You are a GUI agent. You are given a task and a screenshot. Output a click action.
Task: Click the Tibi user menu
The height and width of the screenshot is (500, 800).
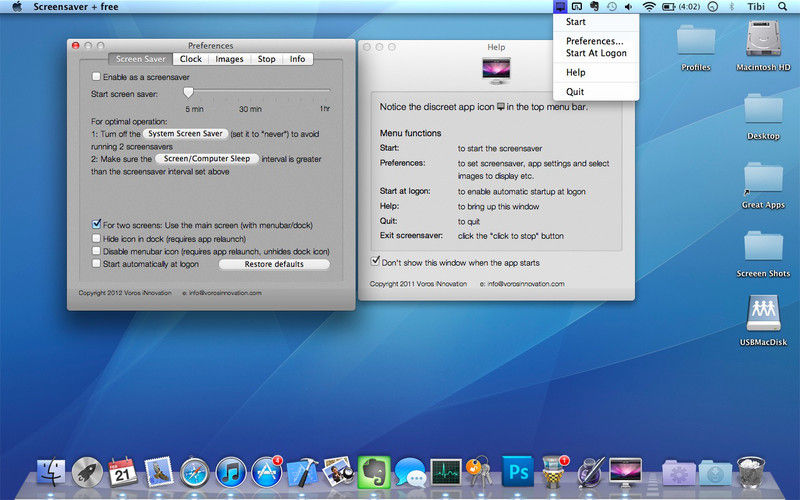tap(756, 7)
